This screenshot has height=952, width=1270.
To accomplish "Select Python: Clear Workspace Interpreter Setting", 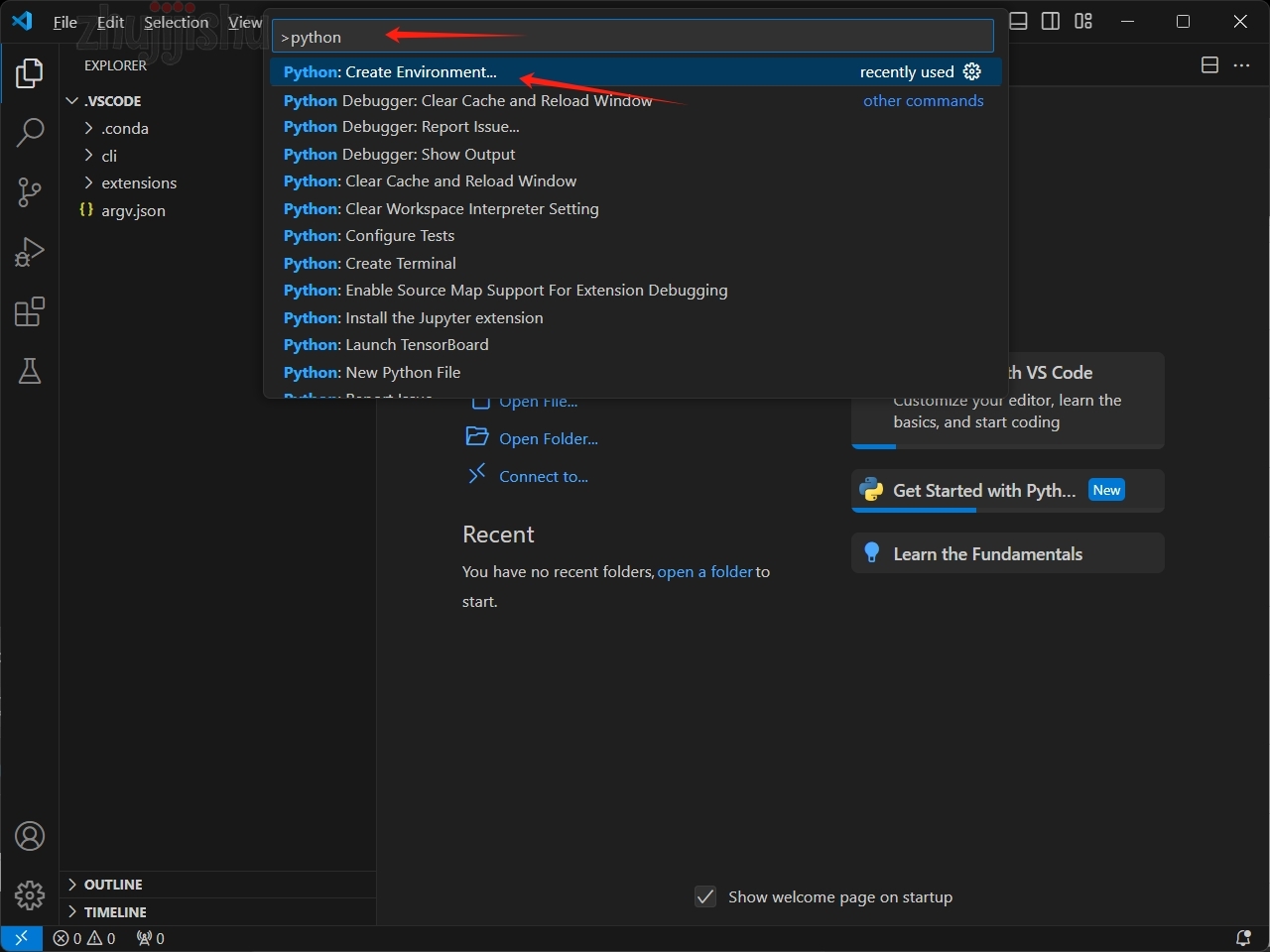I will point(635,208).
